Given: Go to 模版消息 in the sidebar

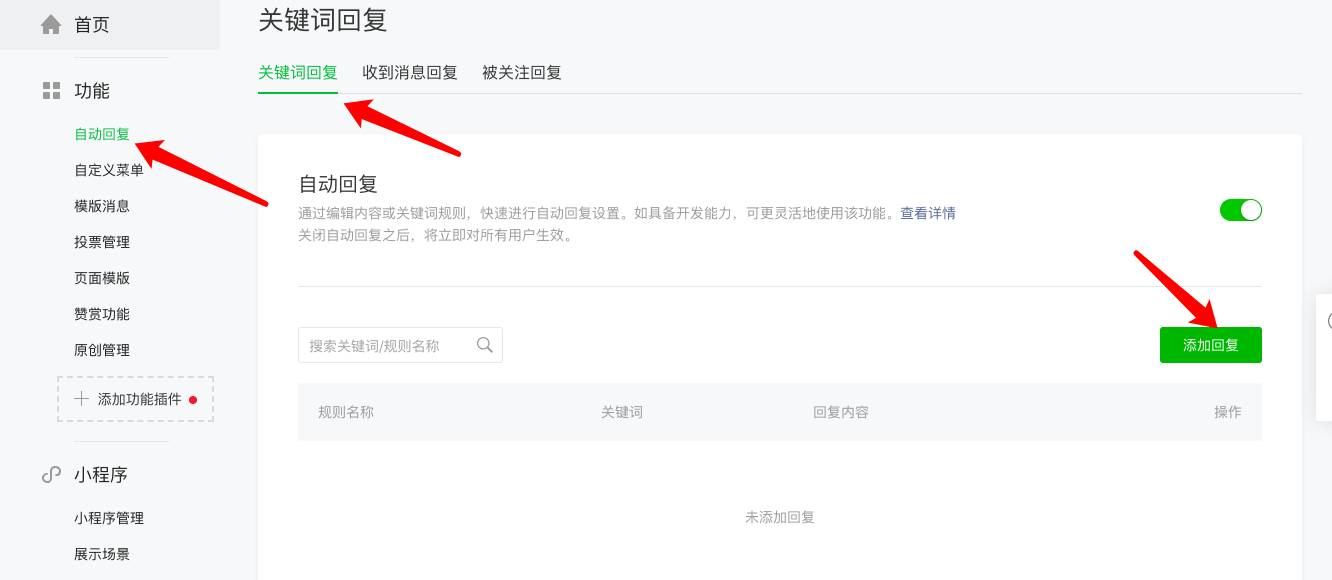Looking at the screenshot, I should [102, 206].
